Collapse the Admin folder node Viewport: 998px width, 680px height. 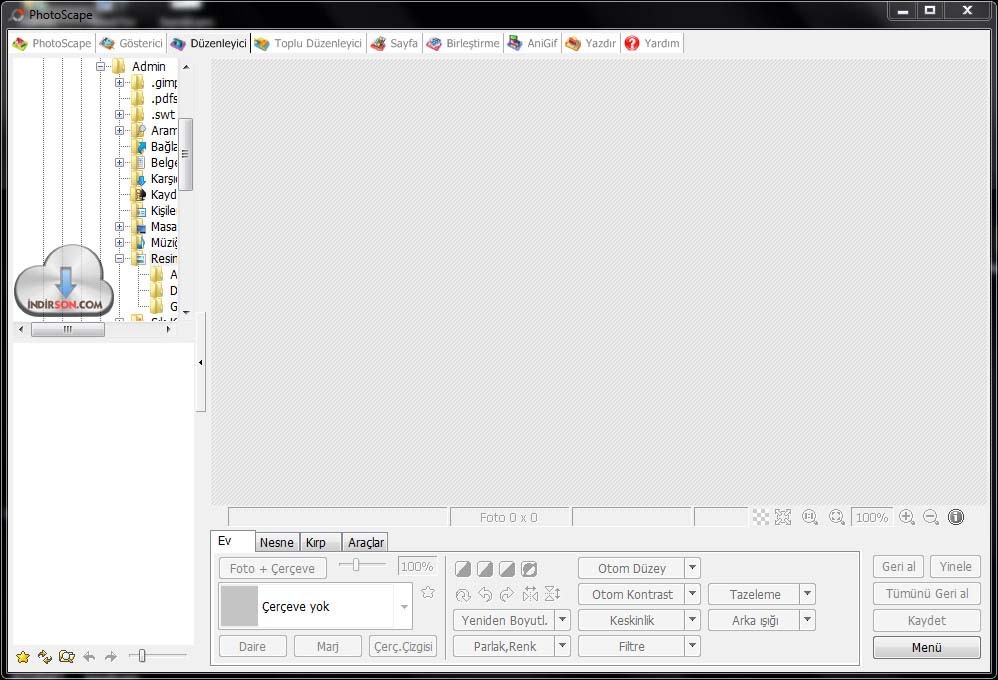(100, 66)
